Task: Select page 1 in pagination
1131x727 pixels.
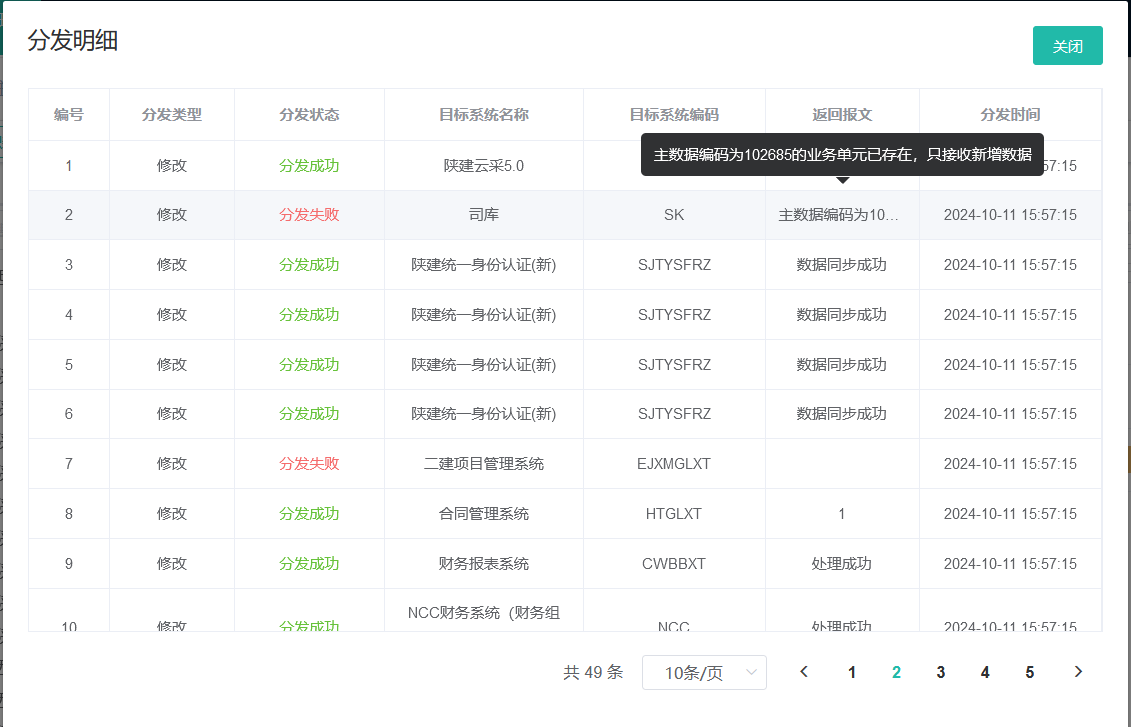Action: [x=852, y=672]
